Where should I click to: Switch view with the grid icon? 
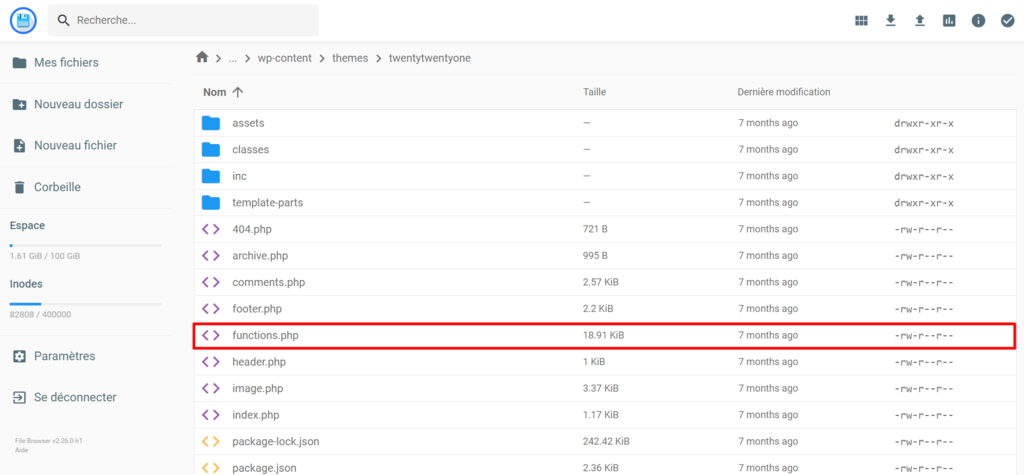[861, 20]
